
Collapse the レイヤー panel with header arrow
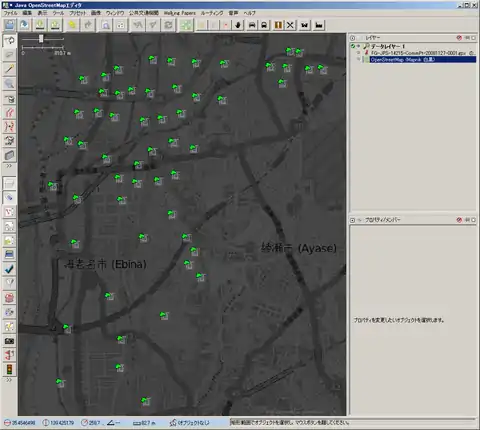click(x=353, y=38)
